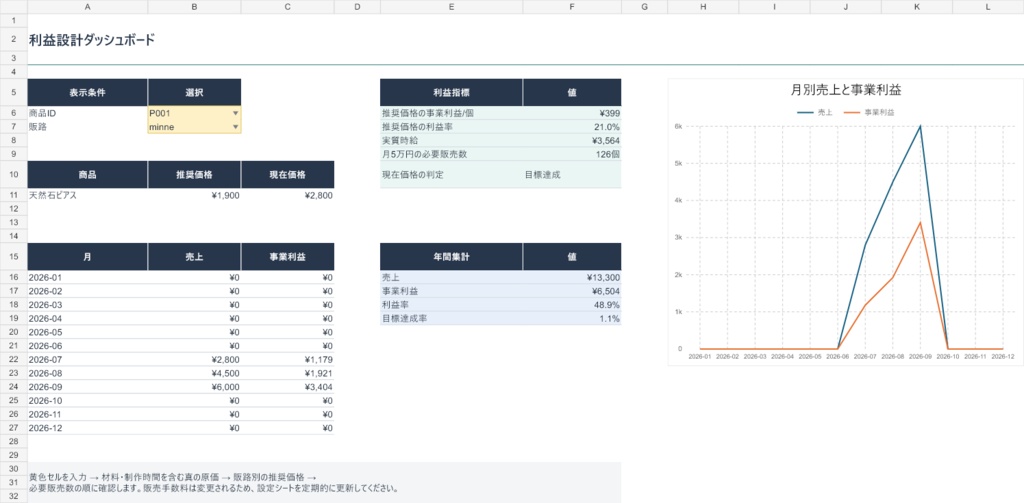
Task: Open the 販路 dropdown arrow for minne
Action: tap(235, 127)
